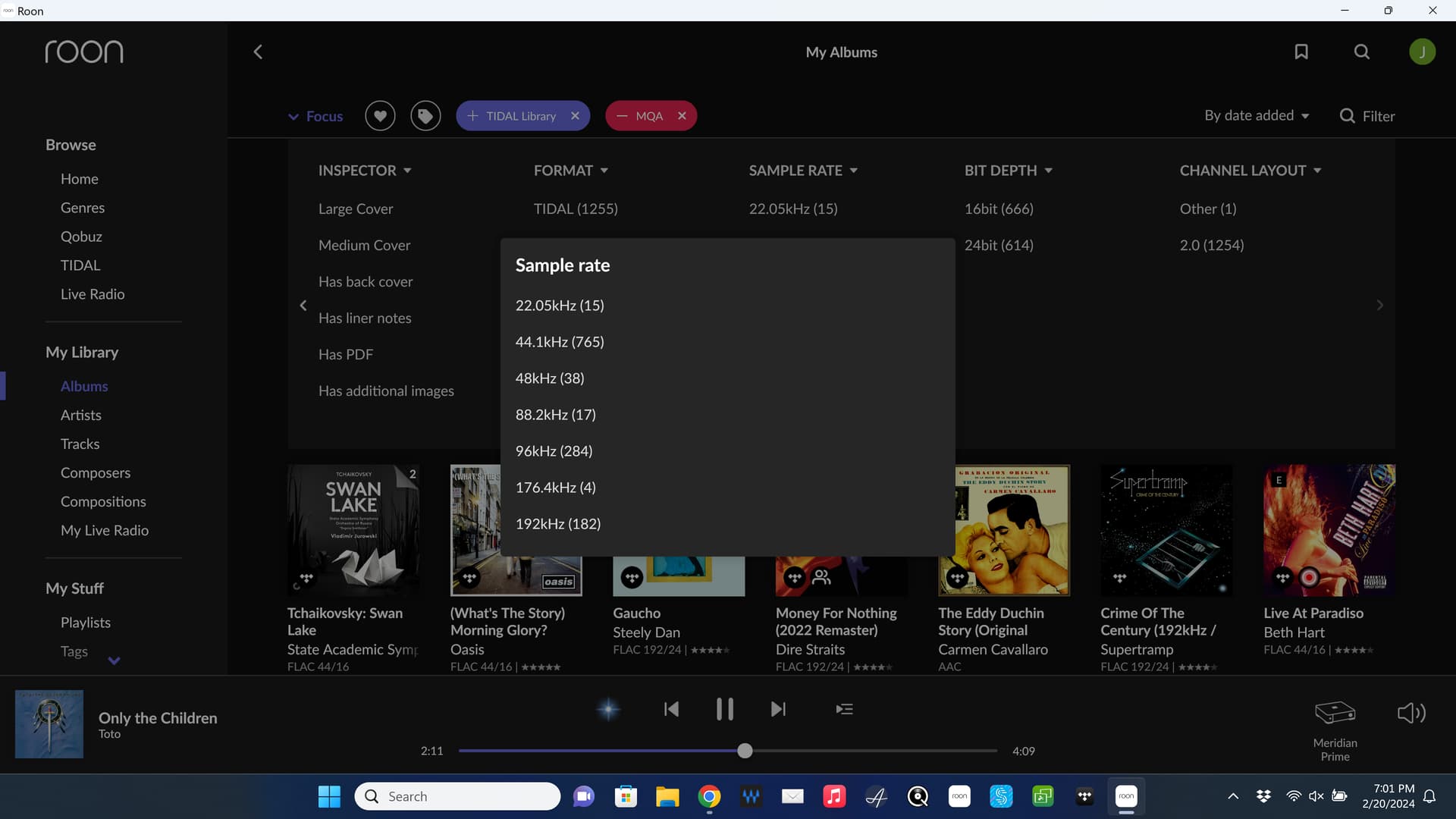The image size is (1456, 819).
Task: Open Windows Start menu
Action: pos(329,796)
